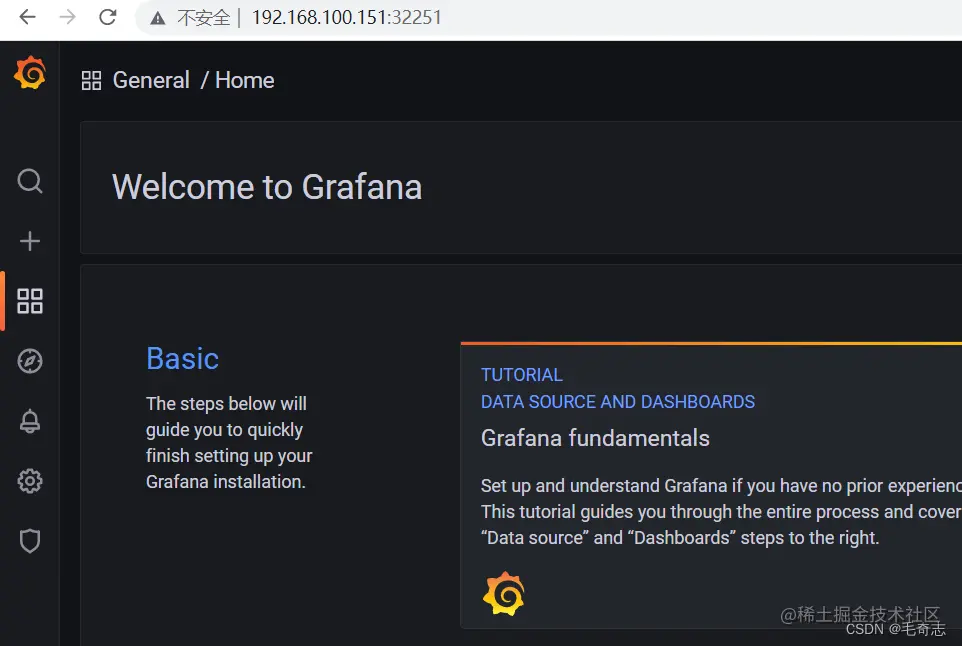Viewport: 962px width, 646px height.
Task: Open the Server Admin shield icon
Action: coord(30,541)
